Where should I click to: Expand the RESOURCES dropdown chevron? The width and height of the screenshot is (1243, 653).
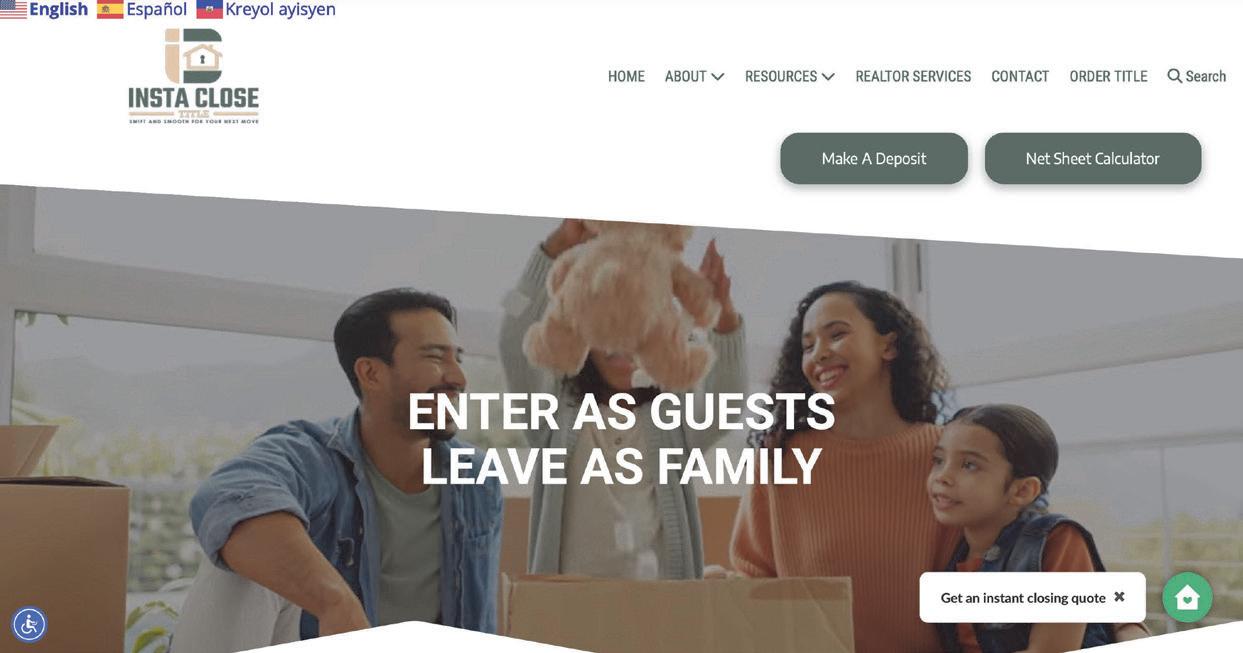tap(828, 77)
